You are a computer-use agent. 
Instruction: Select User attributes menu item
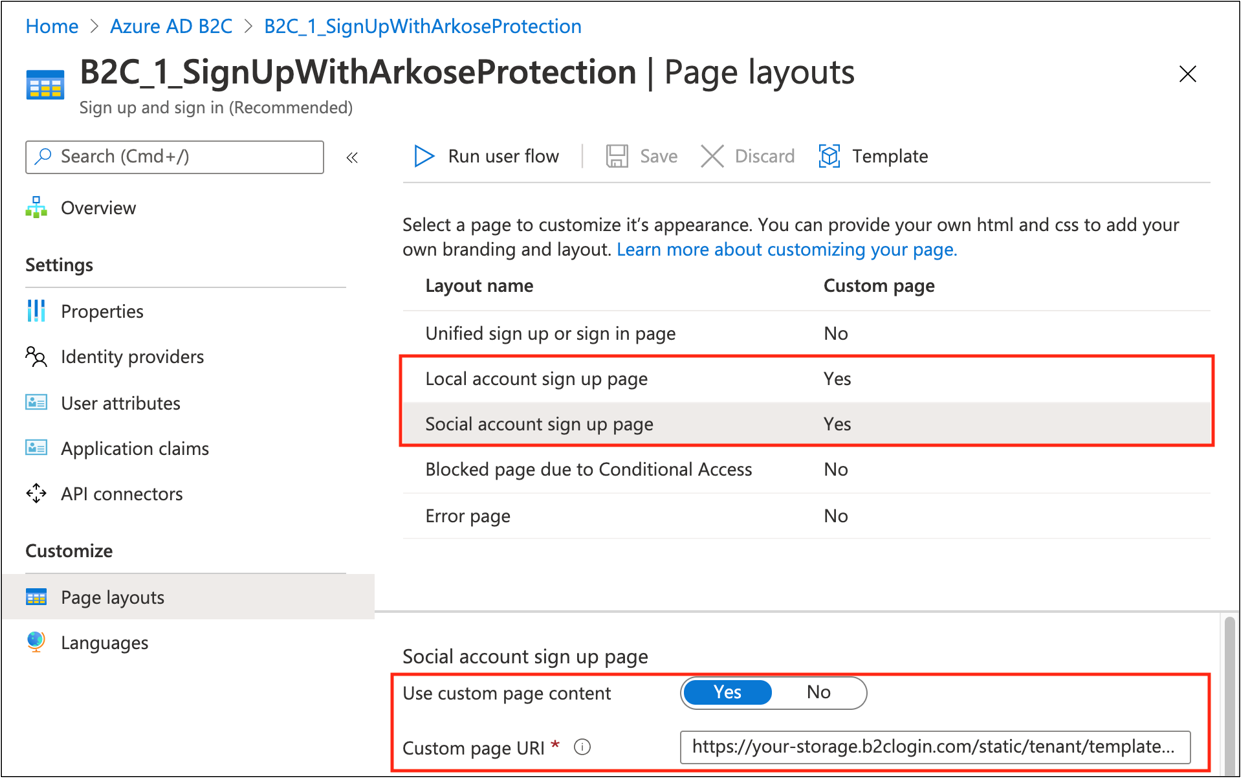point(120,403)
